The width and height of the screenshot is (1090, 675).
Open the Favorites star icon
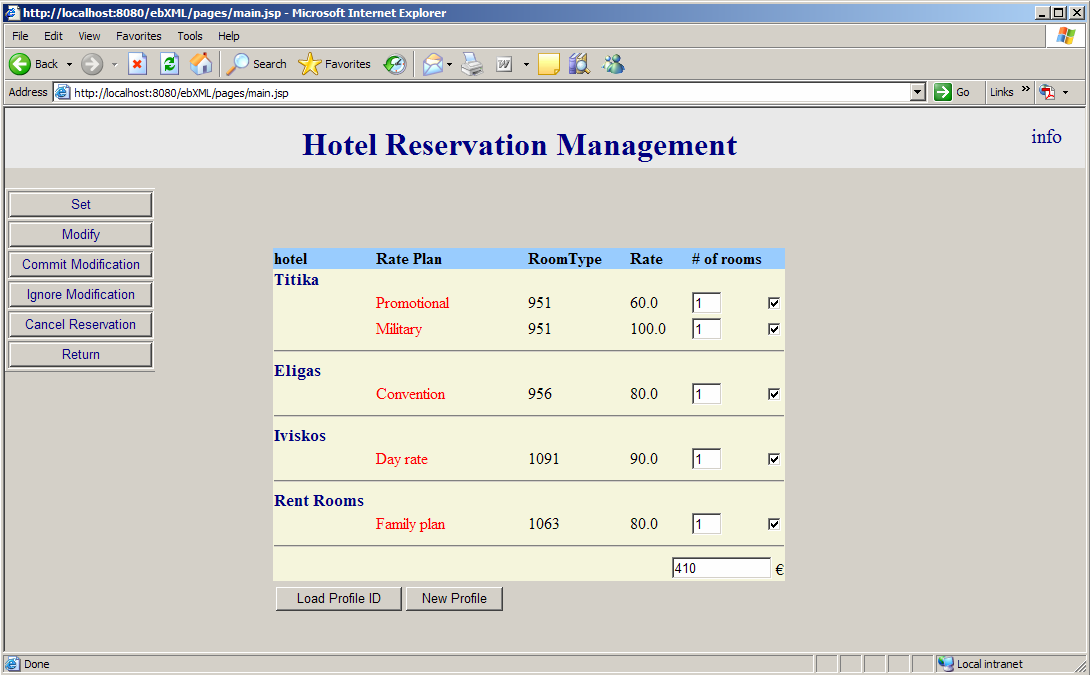(309, 64)
